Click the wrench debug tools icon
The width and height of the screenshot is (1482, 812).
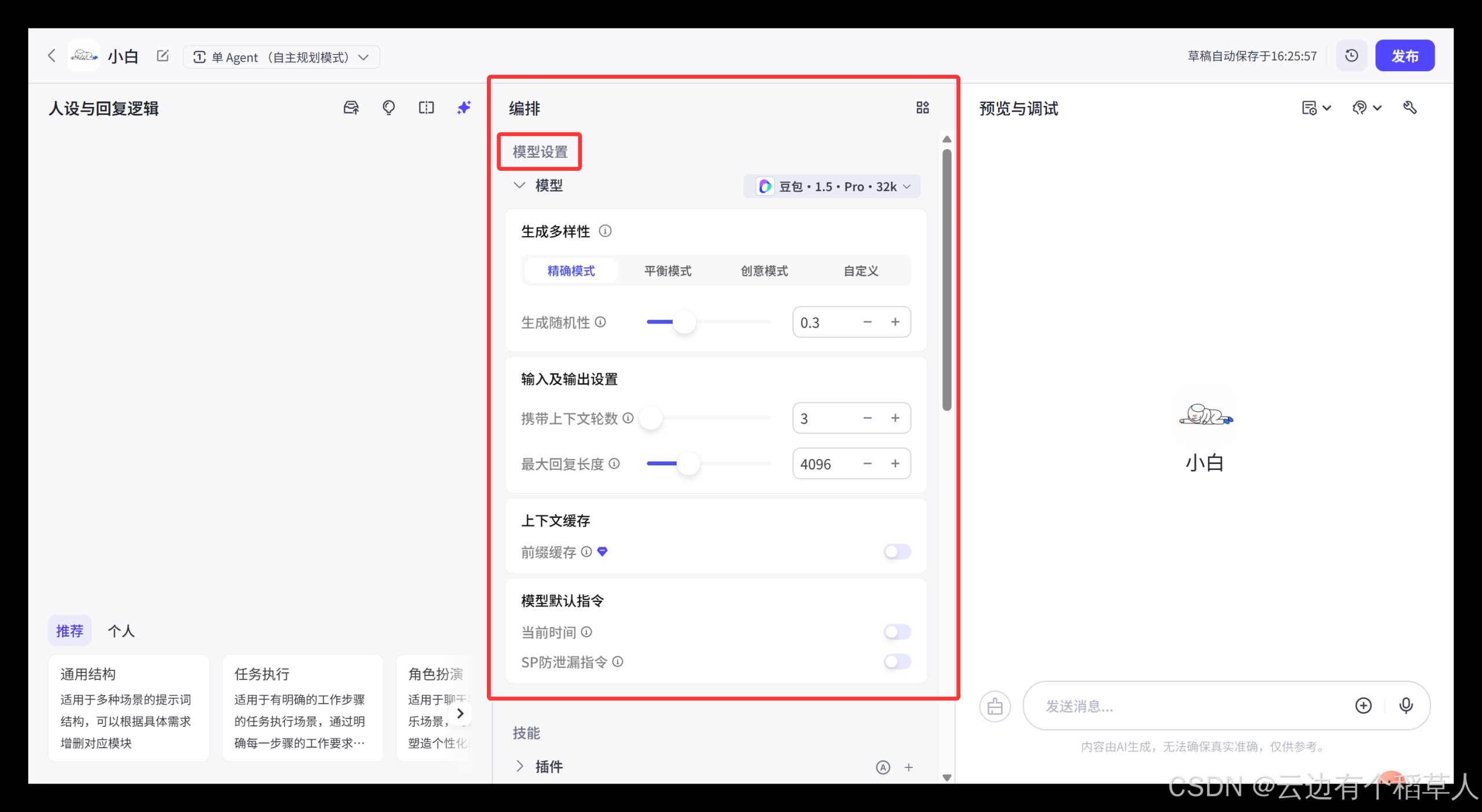pos(1411,108)
